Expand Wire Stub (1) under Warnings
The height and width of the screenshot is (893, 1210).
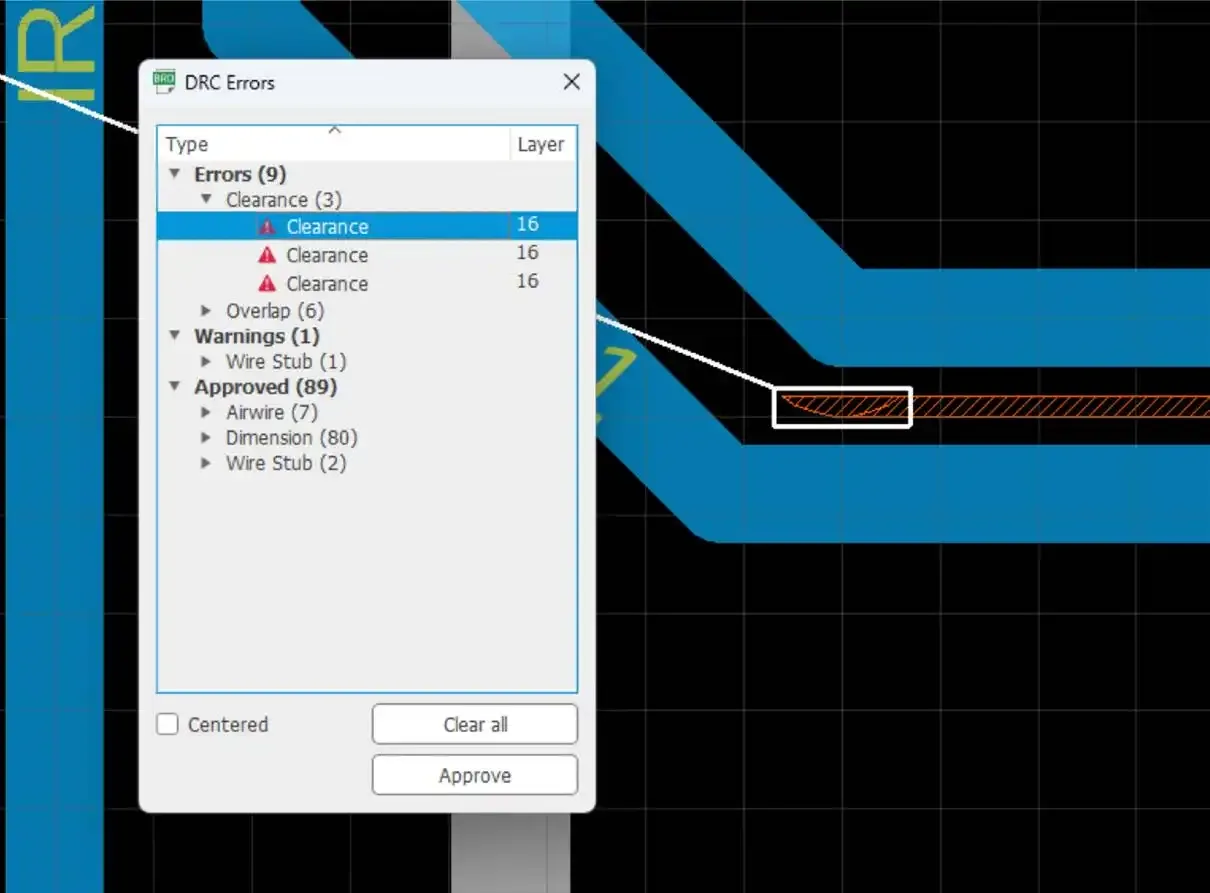[x=206, y=362]
